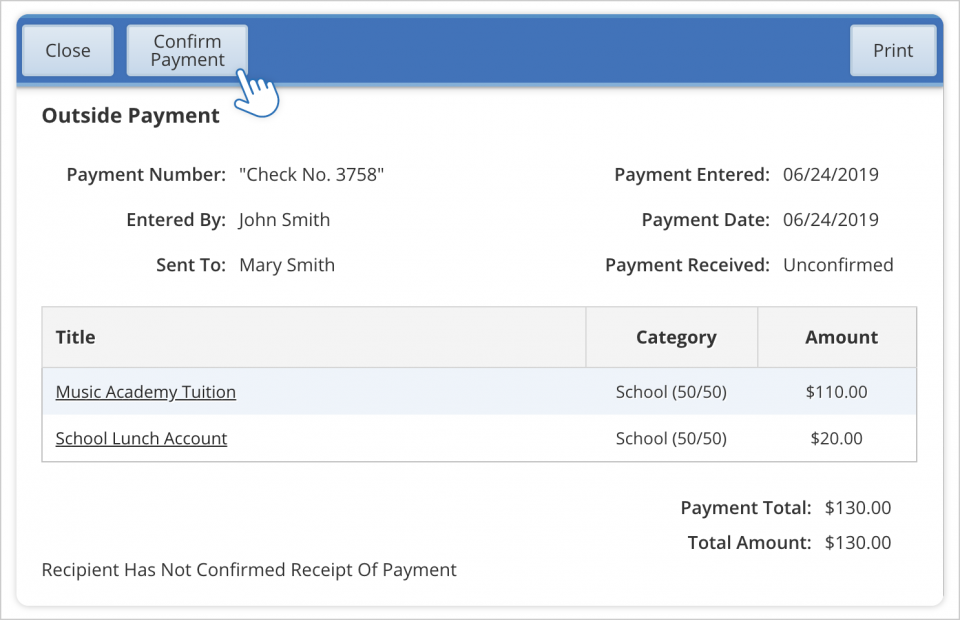Select the $20.00 amount cell

(836, 438)
